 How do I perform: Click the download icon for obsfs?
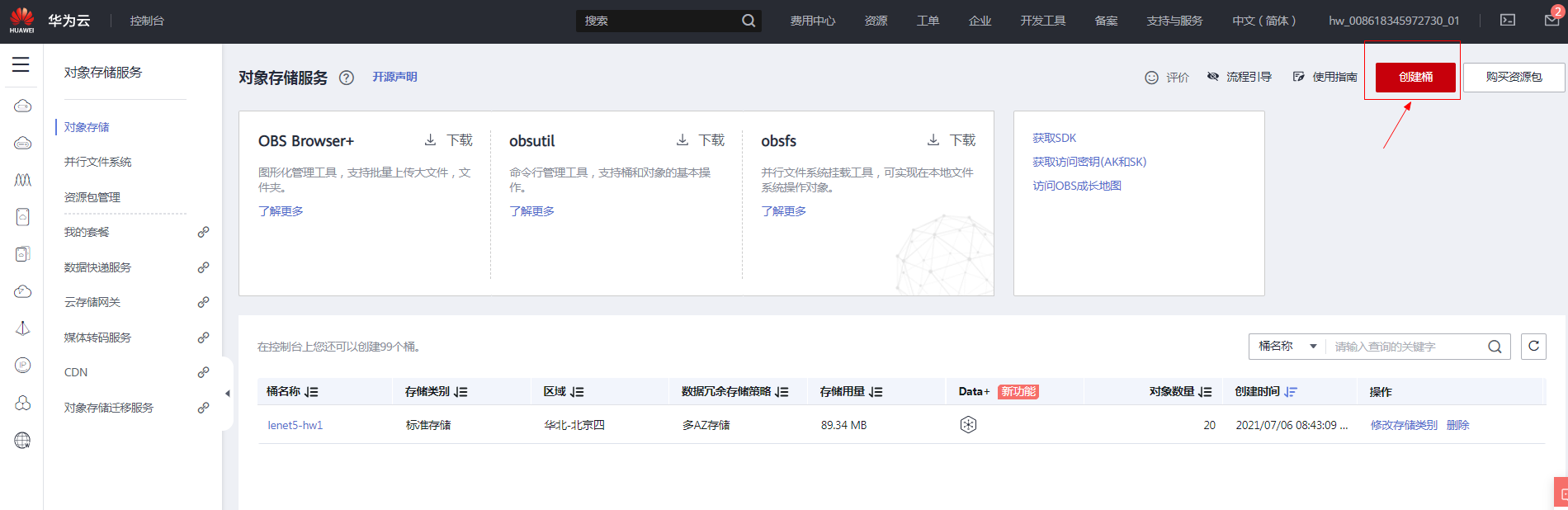click(933, 140)
